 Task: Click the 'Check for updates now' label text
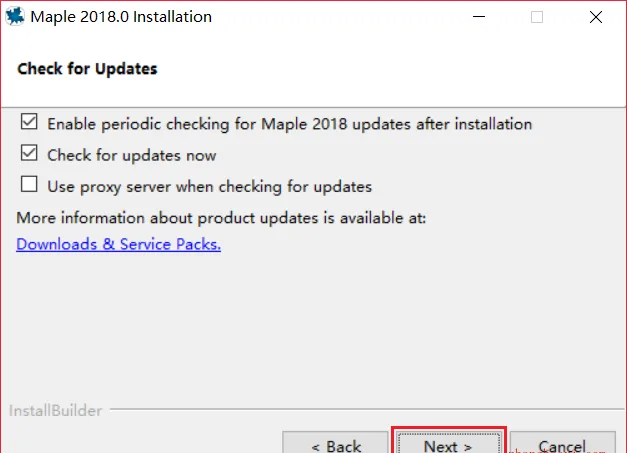pos(132,155)
